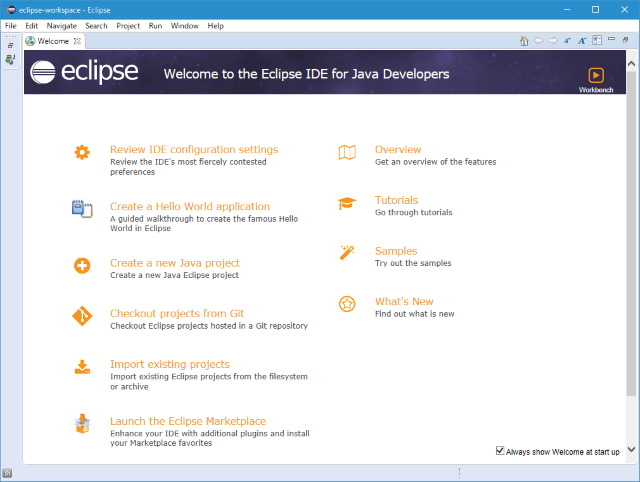Image resolution: width=640 pixels, height=482 pixels.
Task: Click the Workbench play icon
Action: coord(596,76)
